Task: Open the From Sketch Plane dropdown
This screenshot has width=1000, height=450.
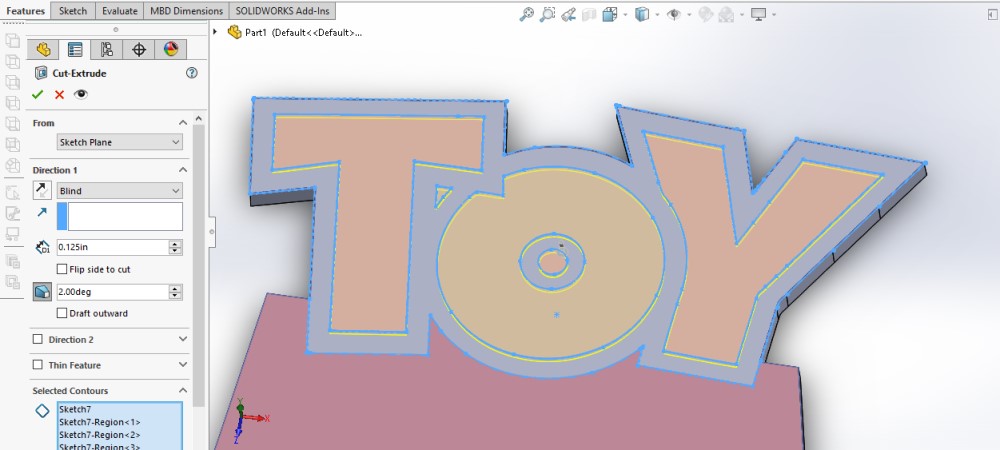Action: [120, 142]
